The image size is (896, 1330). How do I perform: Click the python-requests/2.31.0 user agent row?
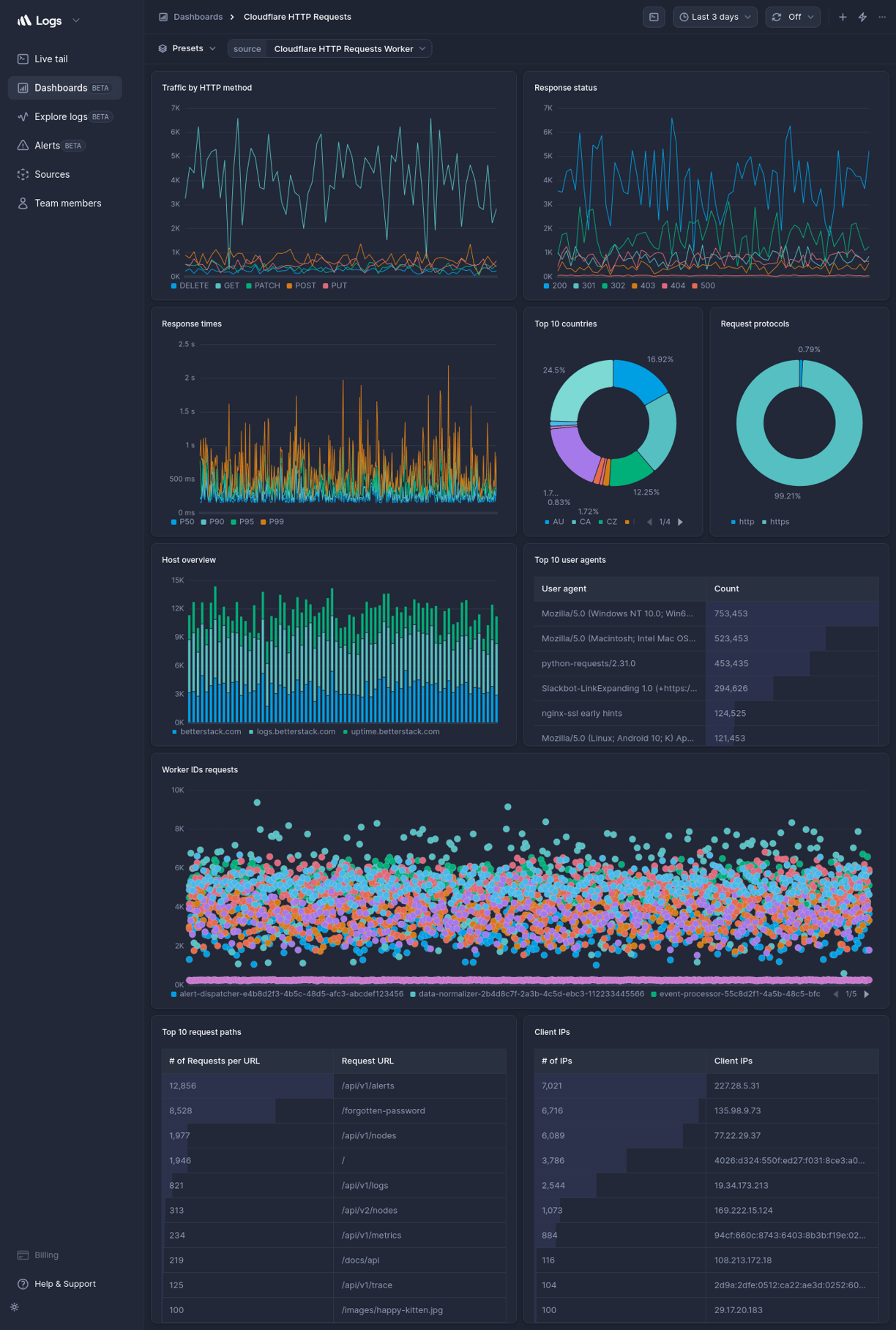[706, 663]
